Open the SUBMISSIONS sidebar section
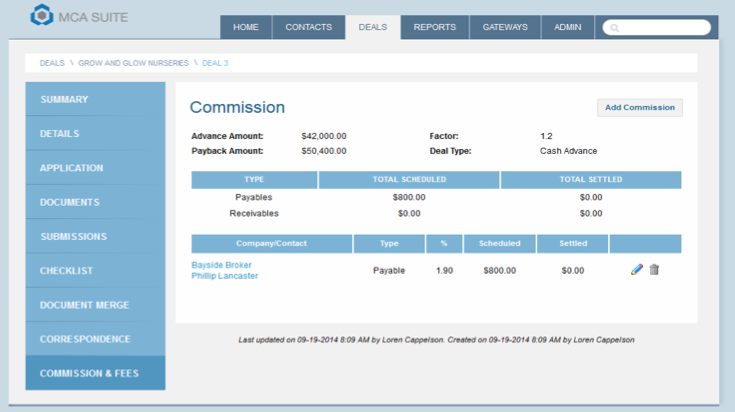Image resolution: width=735 pixels, height=412 pixels. [95, 236]
